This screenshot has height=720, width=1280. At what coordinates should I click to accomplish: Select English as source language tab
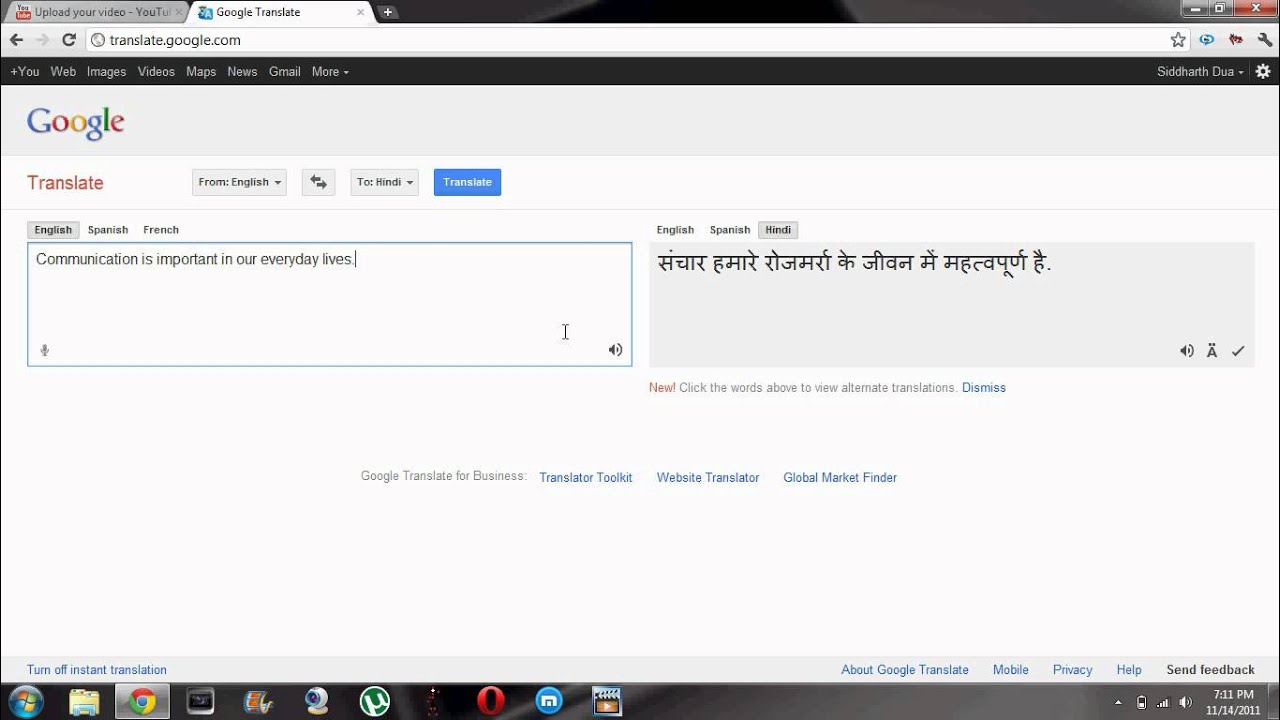pos(53,230)
